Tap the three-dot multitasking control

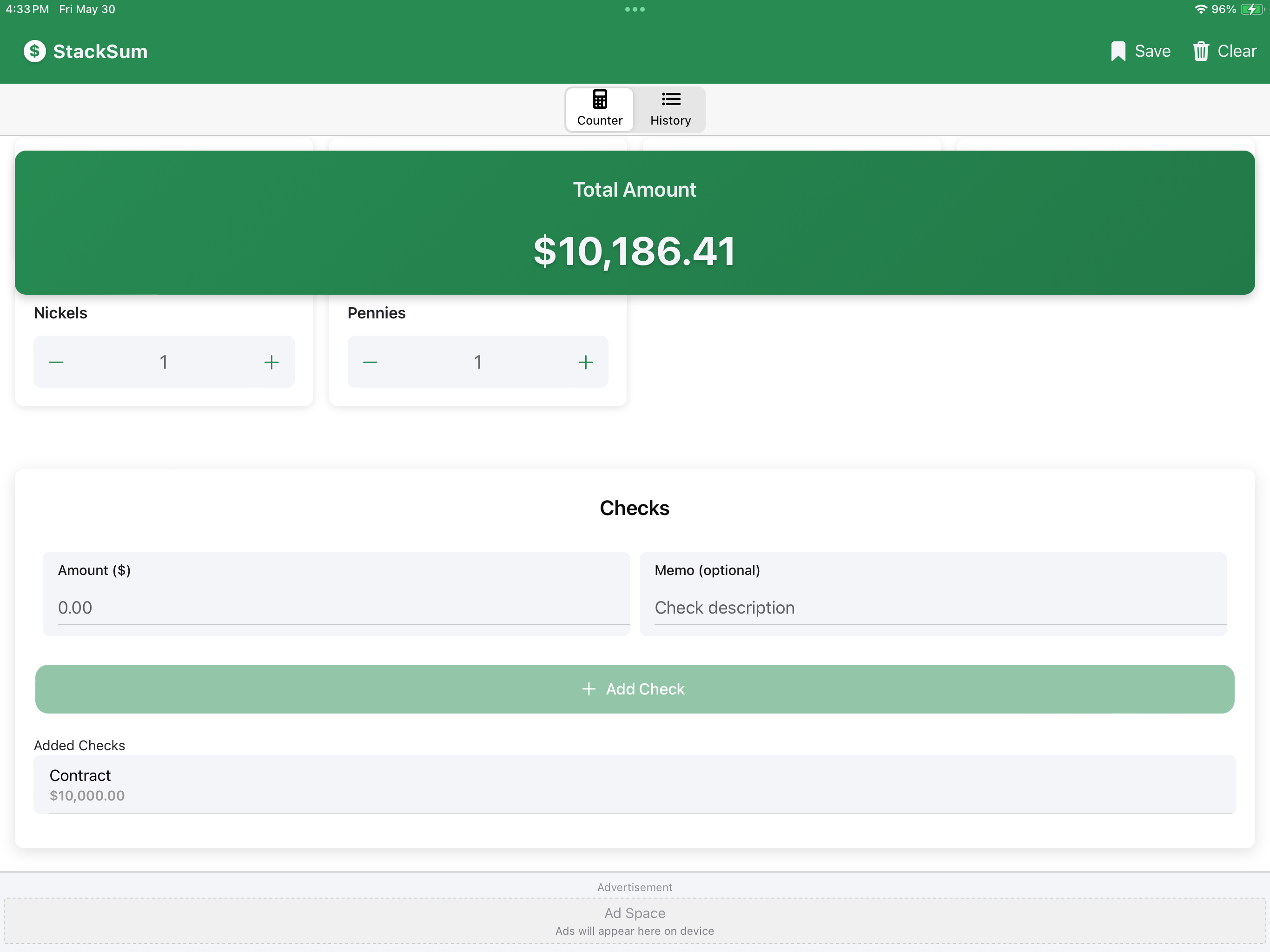point(635,9)
